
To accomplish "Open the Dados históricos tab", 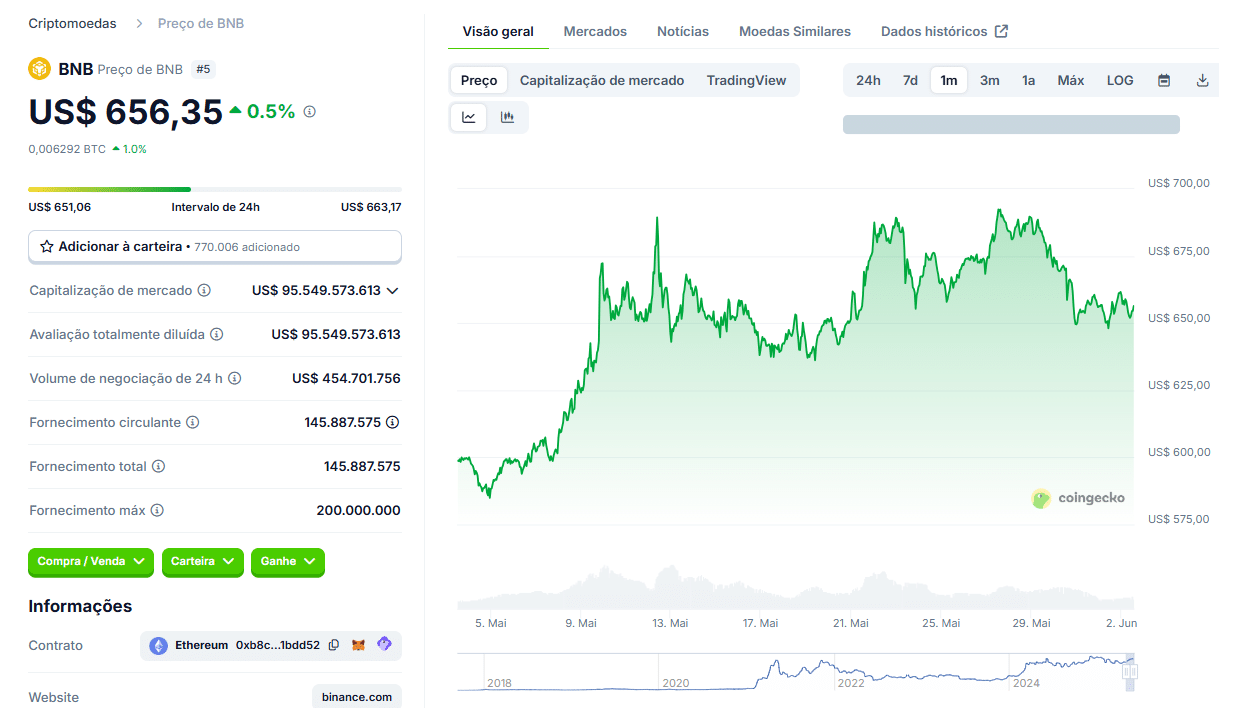I will (944, 31).
